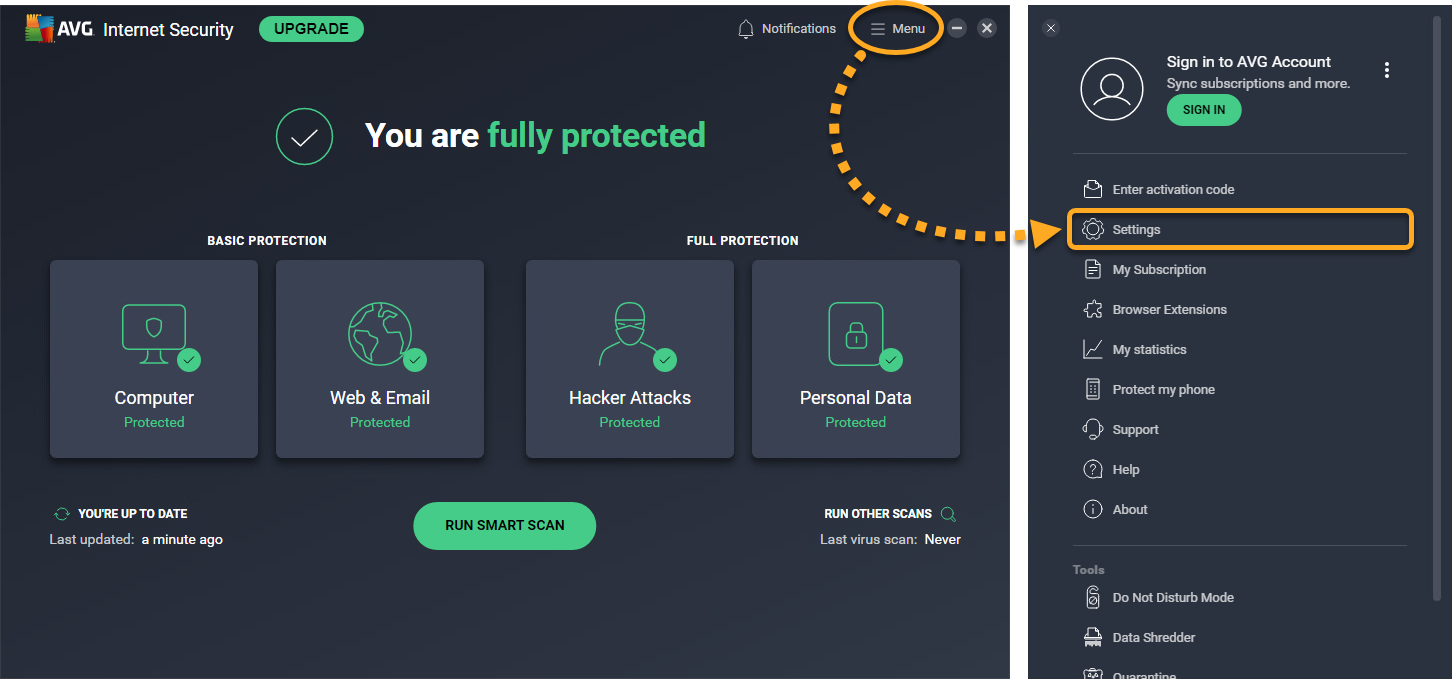Screen dimensions: 1452x679
Task: Click the Data Shredder icon
Action: (x=1093, y=638)
